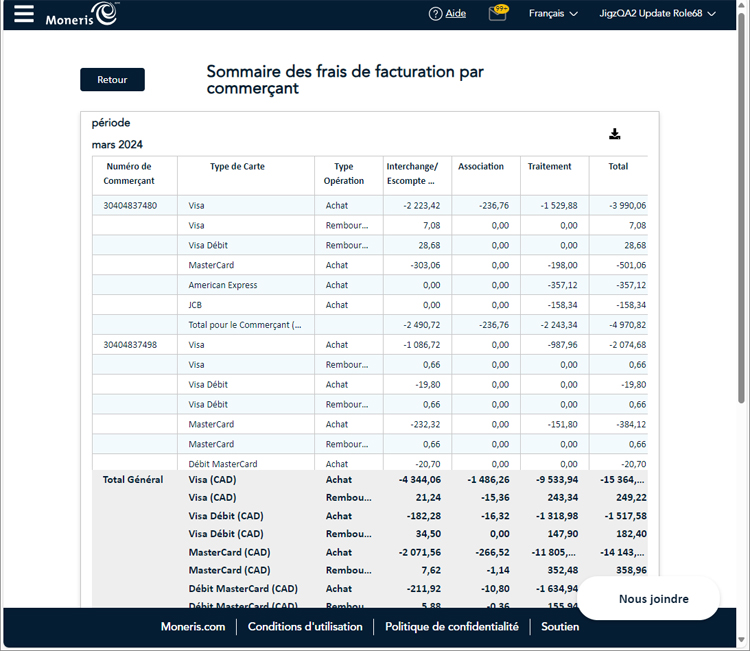Sort by Numéro de Commerçant column header
Screen dimensions: 750x651
[x=129, y=174]
